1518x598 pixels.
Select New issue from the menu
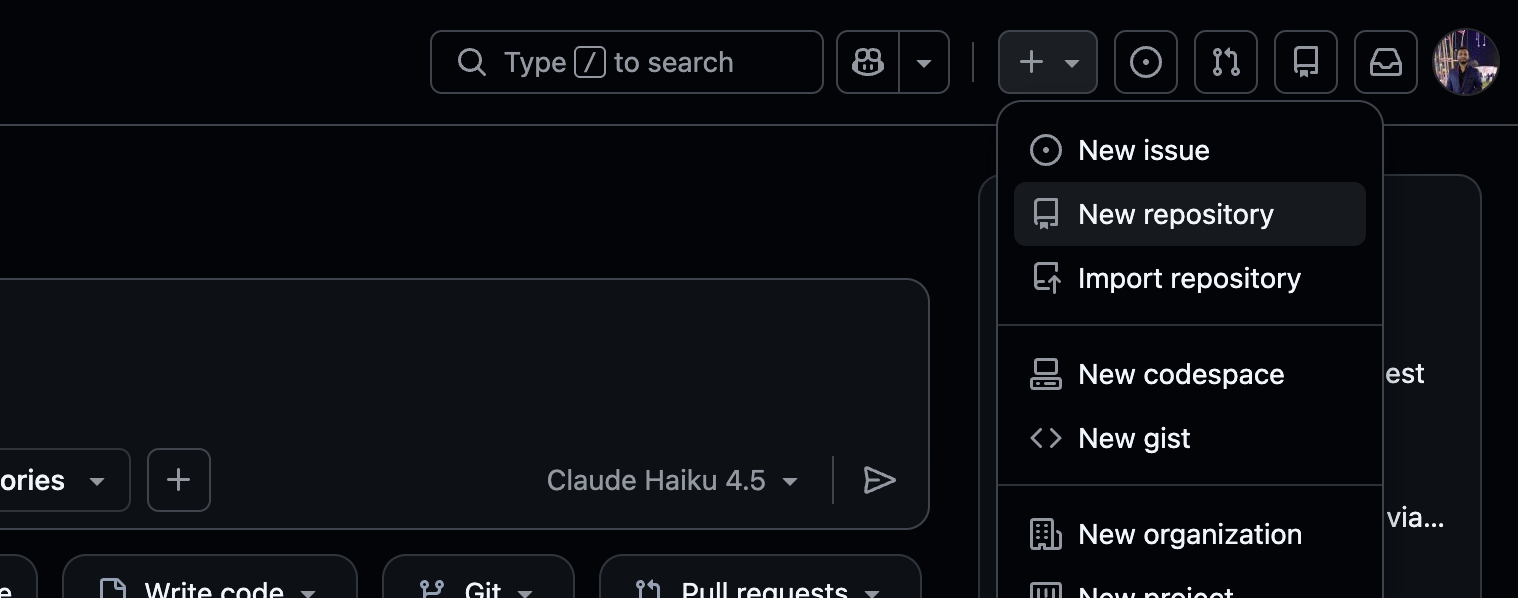tap(1143, 149)
